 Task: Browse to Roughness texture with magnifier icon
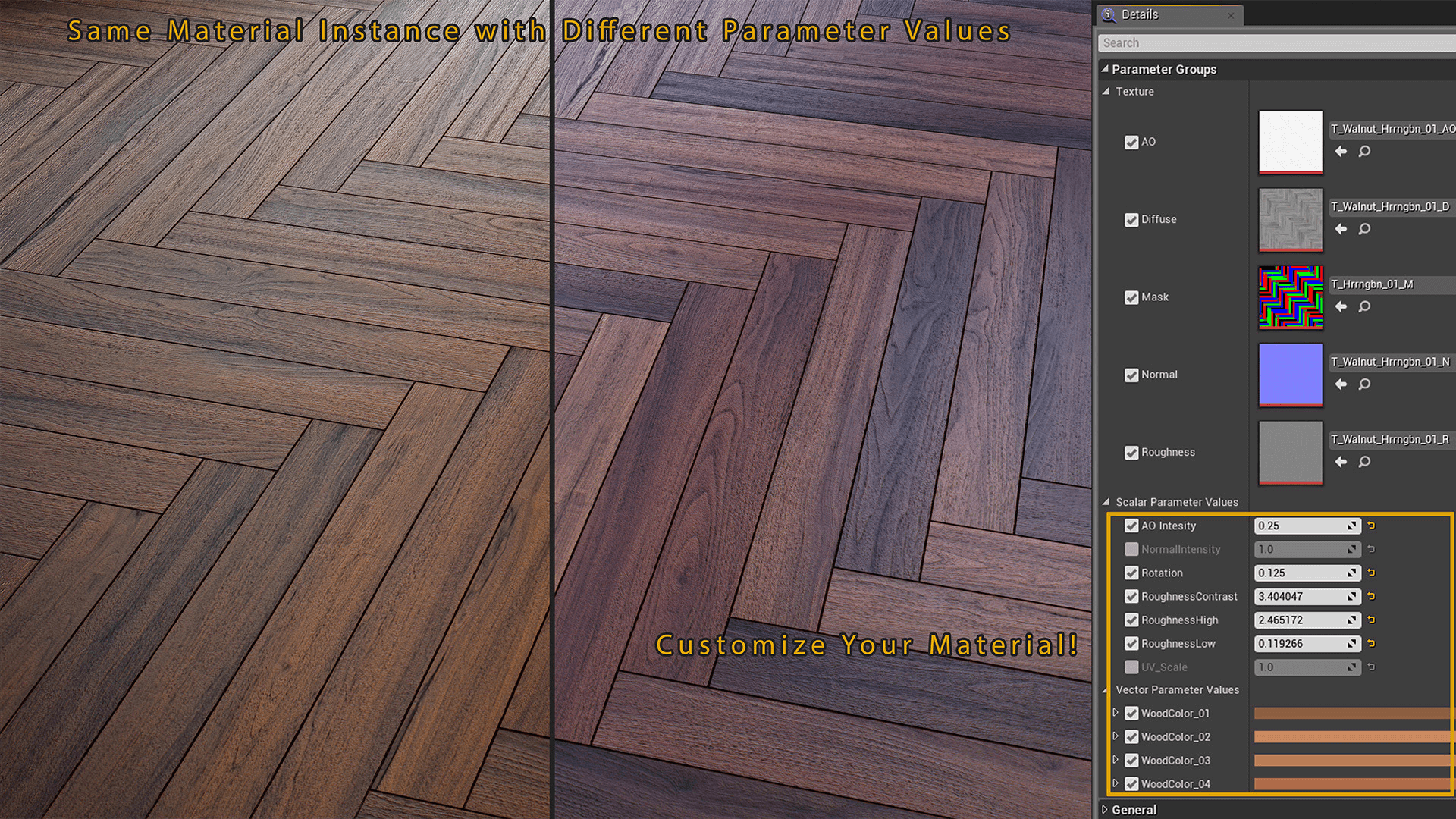pyautogui.click(x=1364, y=462)
